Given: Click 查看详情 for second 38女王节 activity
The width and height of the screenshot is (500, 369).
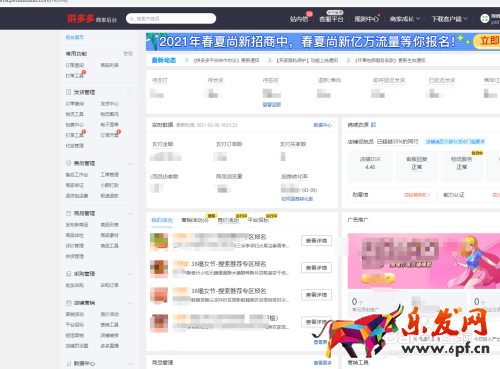Looking at the screenshot, I should tap(316, 295).
